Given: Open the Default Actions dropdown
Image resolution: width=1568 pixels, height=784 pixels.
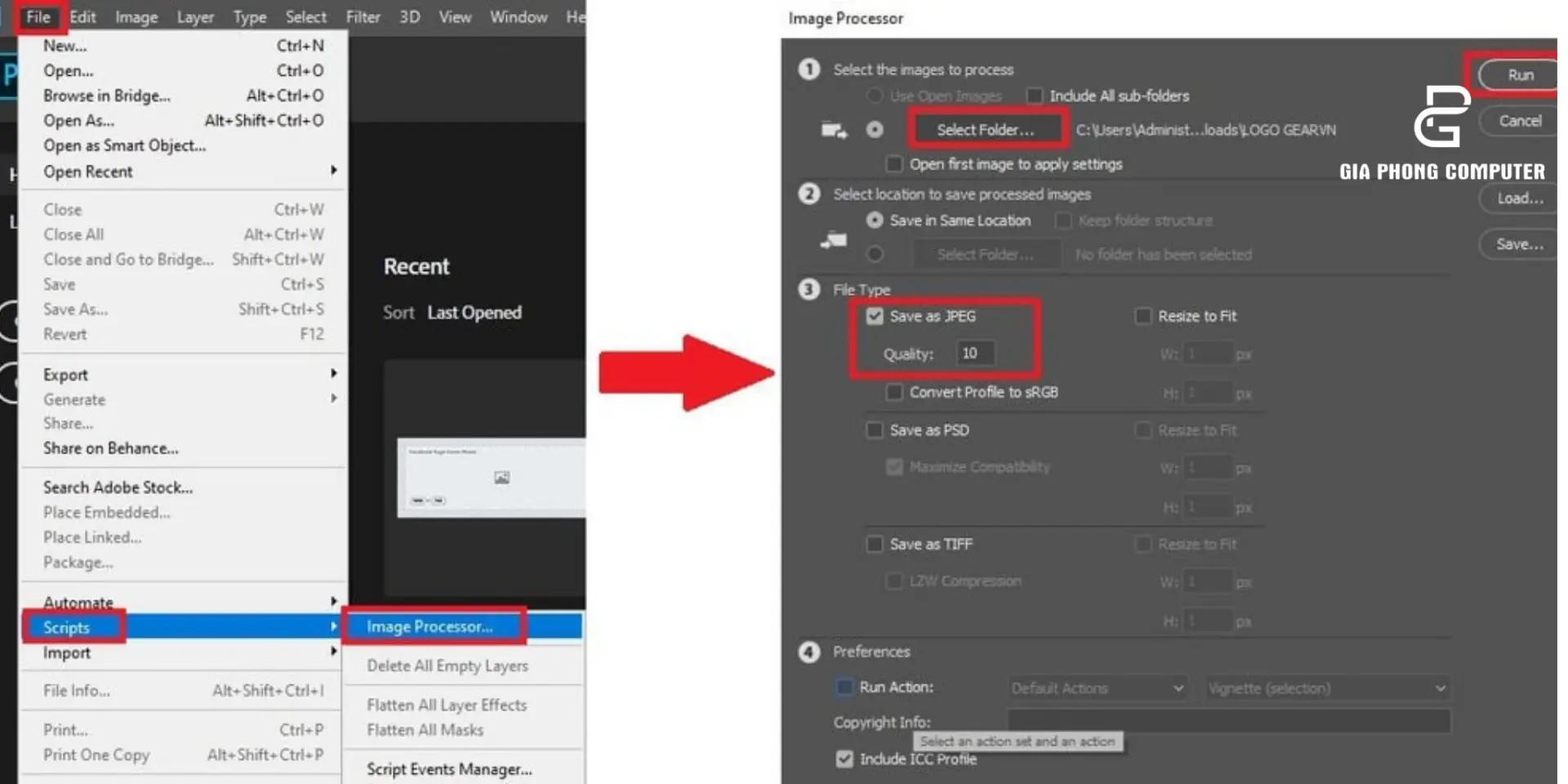Looking at the screenshot, I should (x=1097, y=688).
